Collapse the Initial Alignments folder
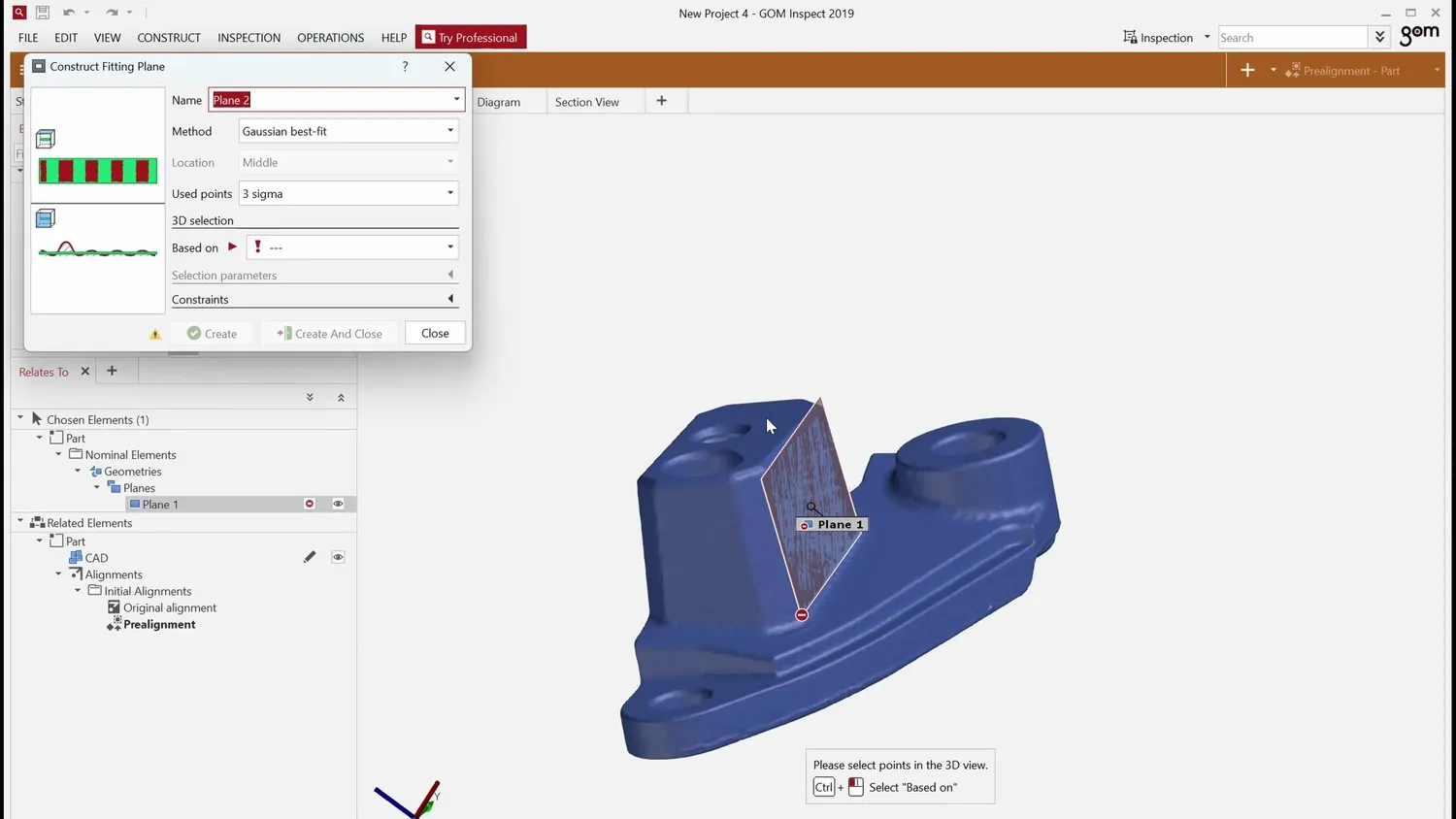 pyautogui.click(x=78, y=590)
